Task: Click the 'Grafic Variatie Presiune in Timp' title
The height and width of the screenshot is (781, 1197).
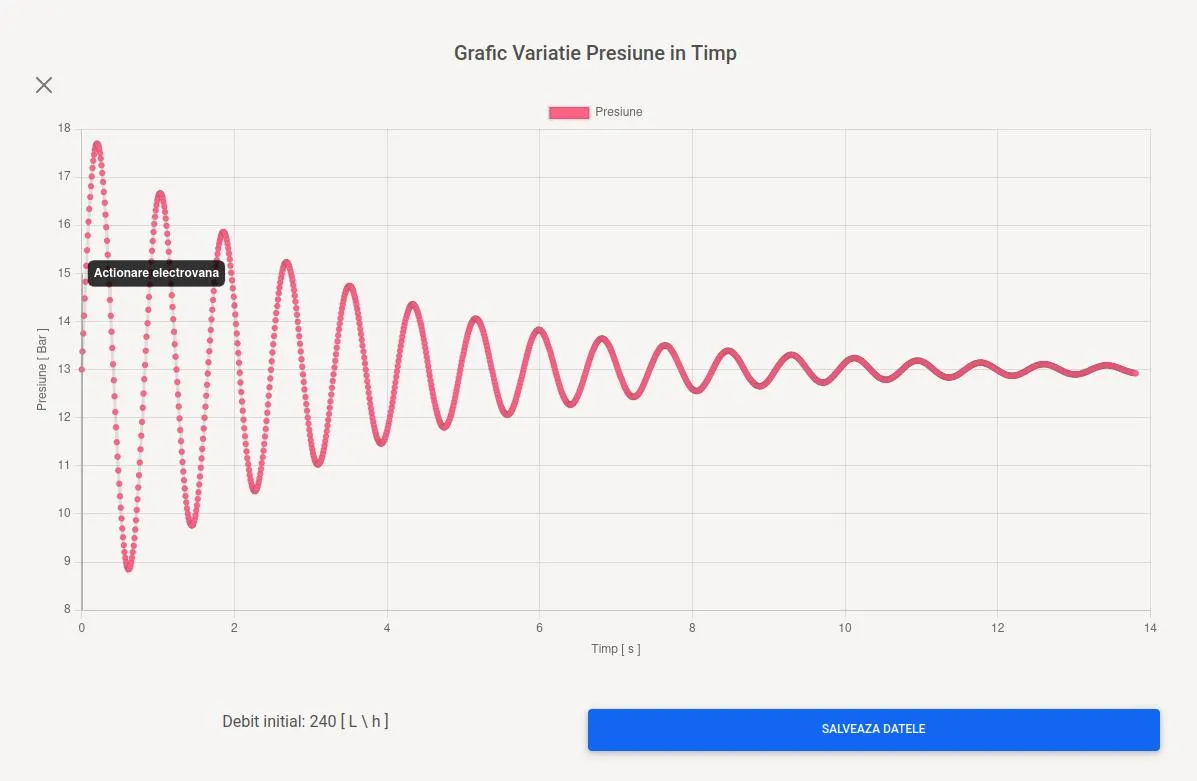Action: point(595,53)
